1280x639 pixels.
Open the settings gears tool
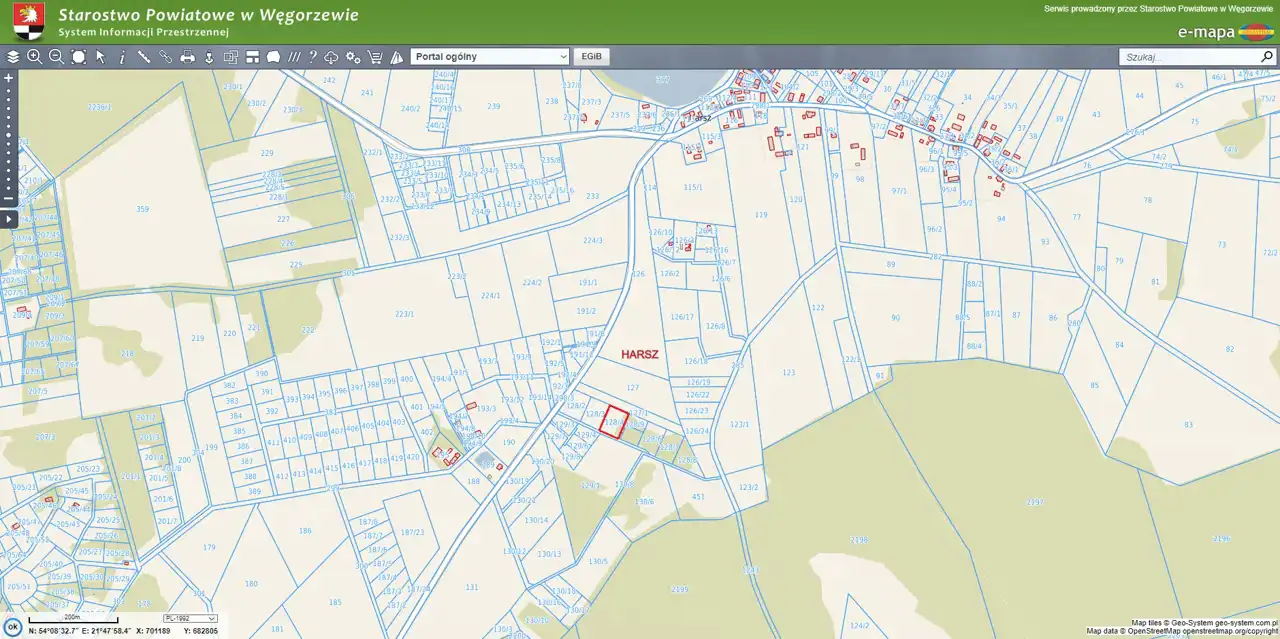pos(353,57)
